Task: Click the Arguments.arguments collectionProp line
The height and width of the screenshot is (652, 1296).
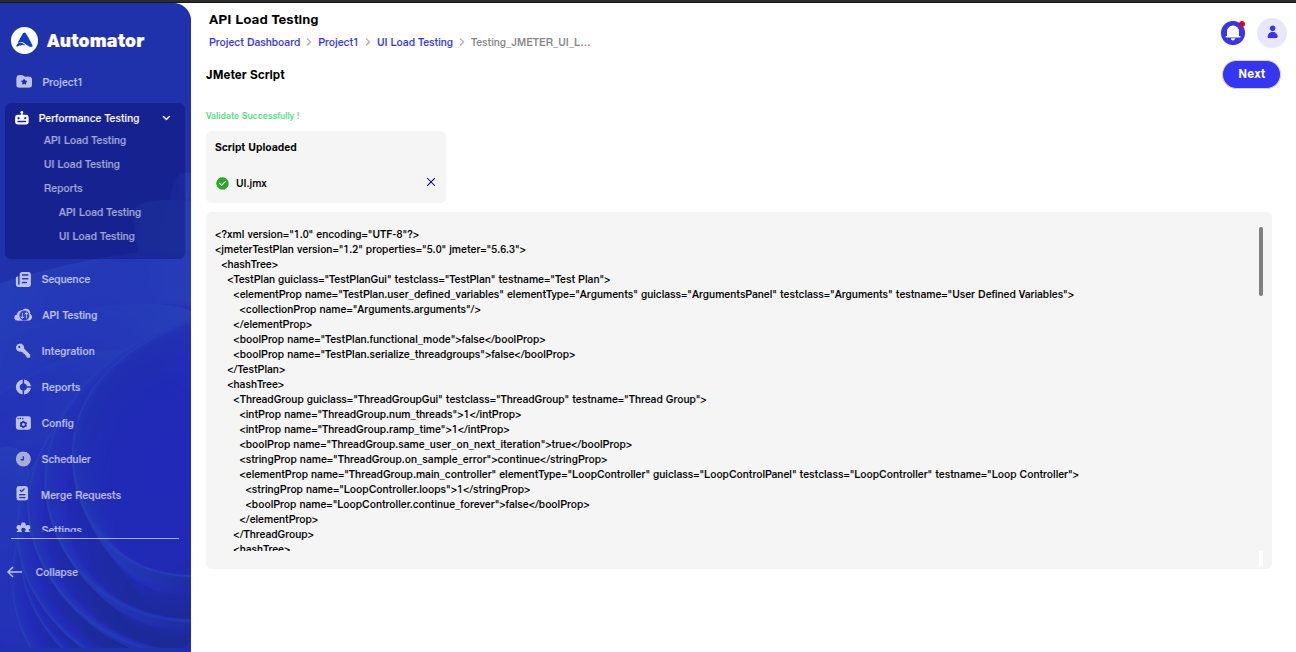Action: pyautogui.click(x=360, y=310)
